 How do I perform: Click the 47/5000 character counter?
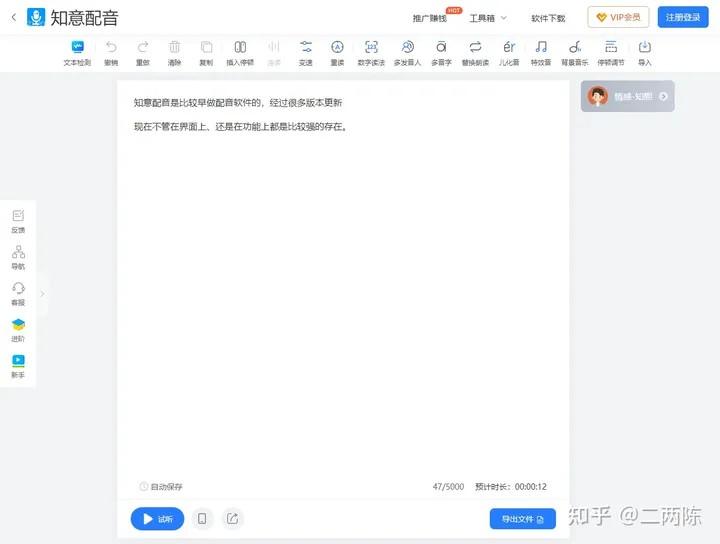[x=448, y=487]
